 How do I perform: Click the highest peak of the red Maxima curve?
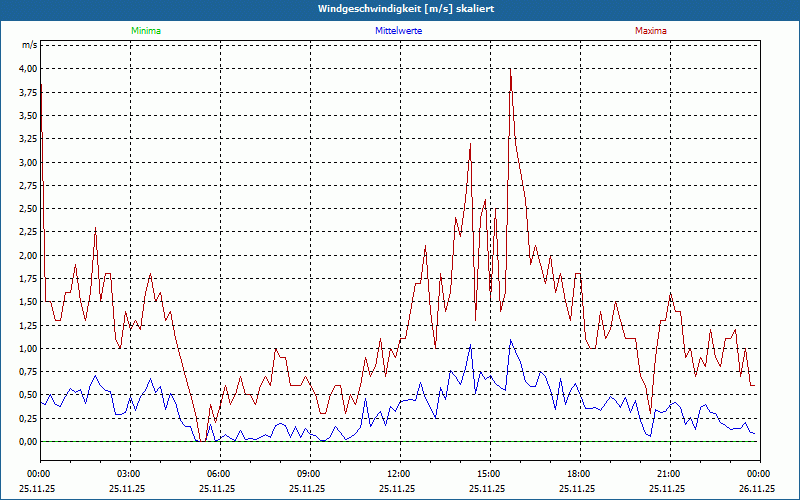coord(511,69)
